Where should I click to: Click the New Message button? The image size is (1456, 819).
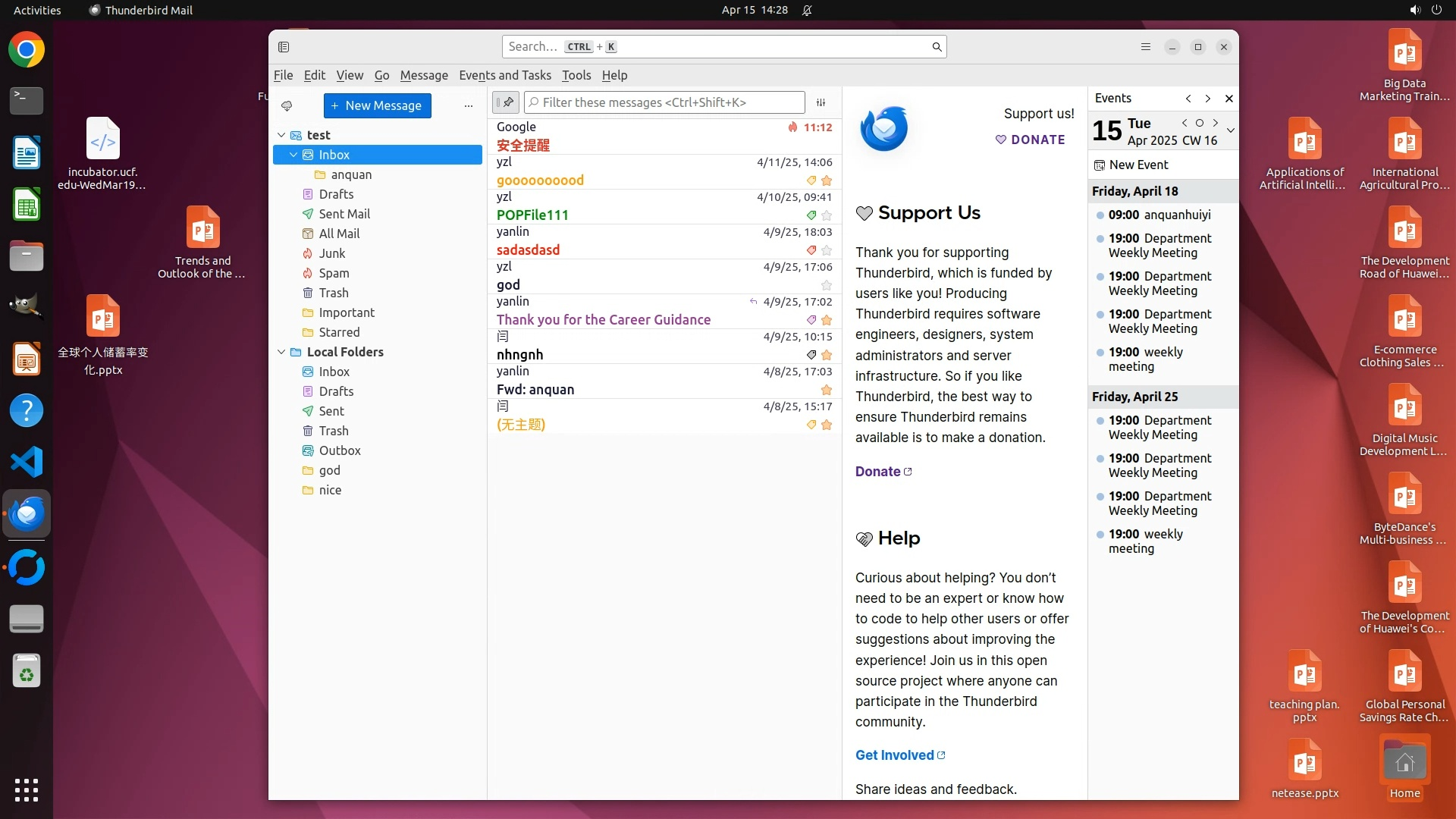coord(377,105)
